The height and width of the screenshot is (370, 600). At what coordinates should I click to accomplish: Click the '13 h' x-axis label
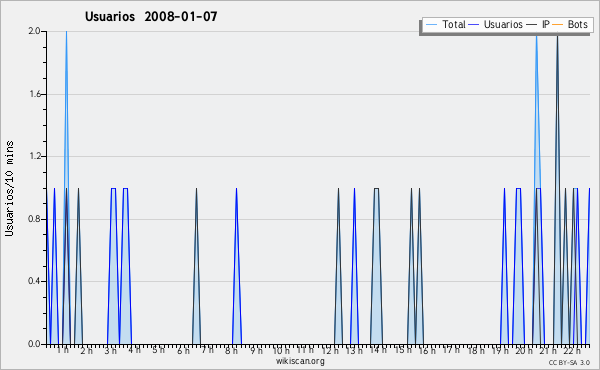[354, 351]
